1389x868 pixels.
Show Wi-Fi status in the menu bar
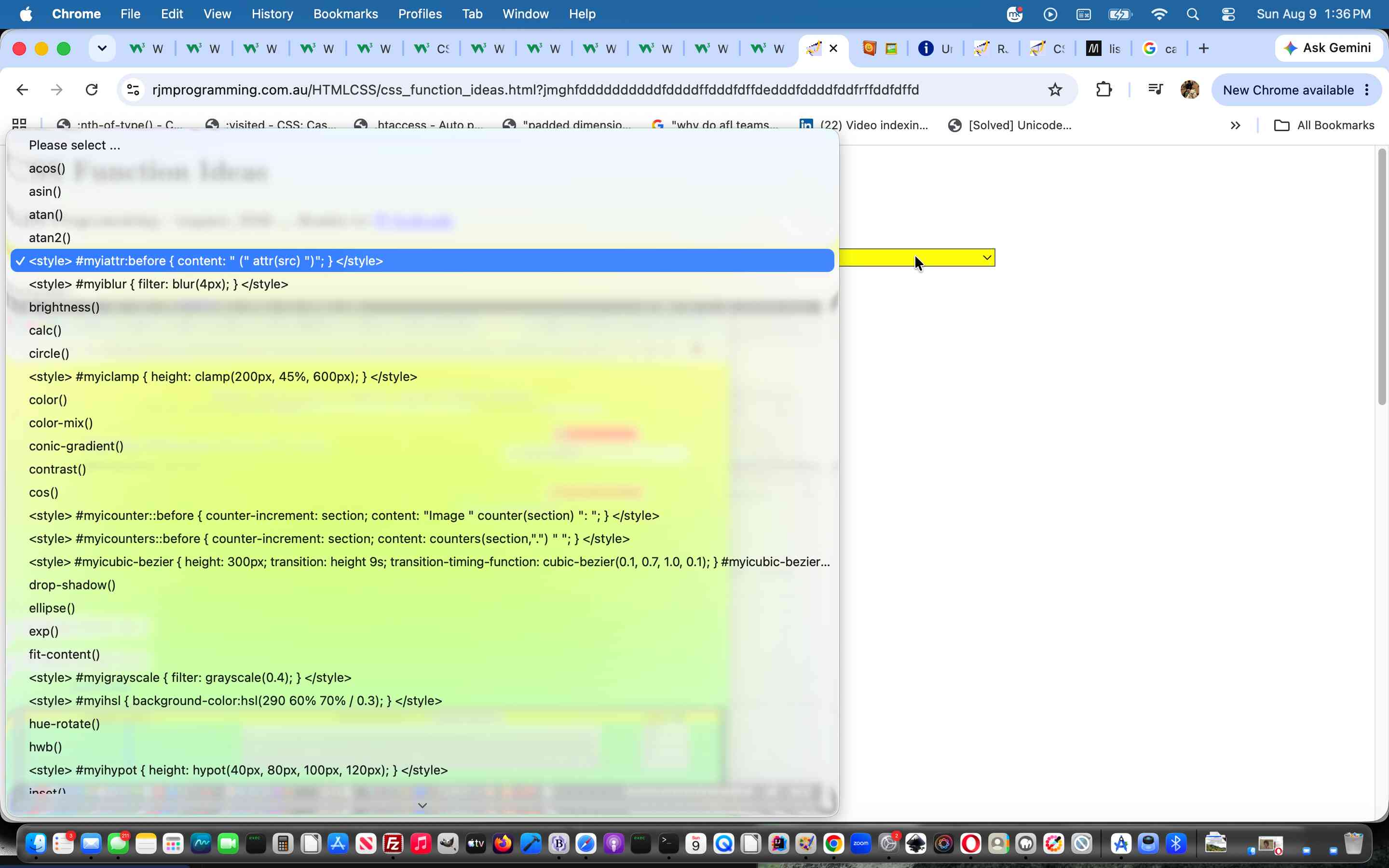pos(1159,14)
